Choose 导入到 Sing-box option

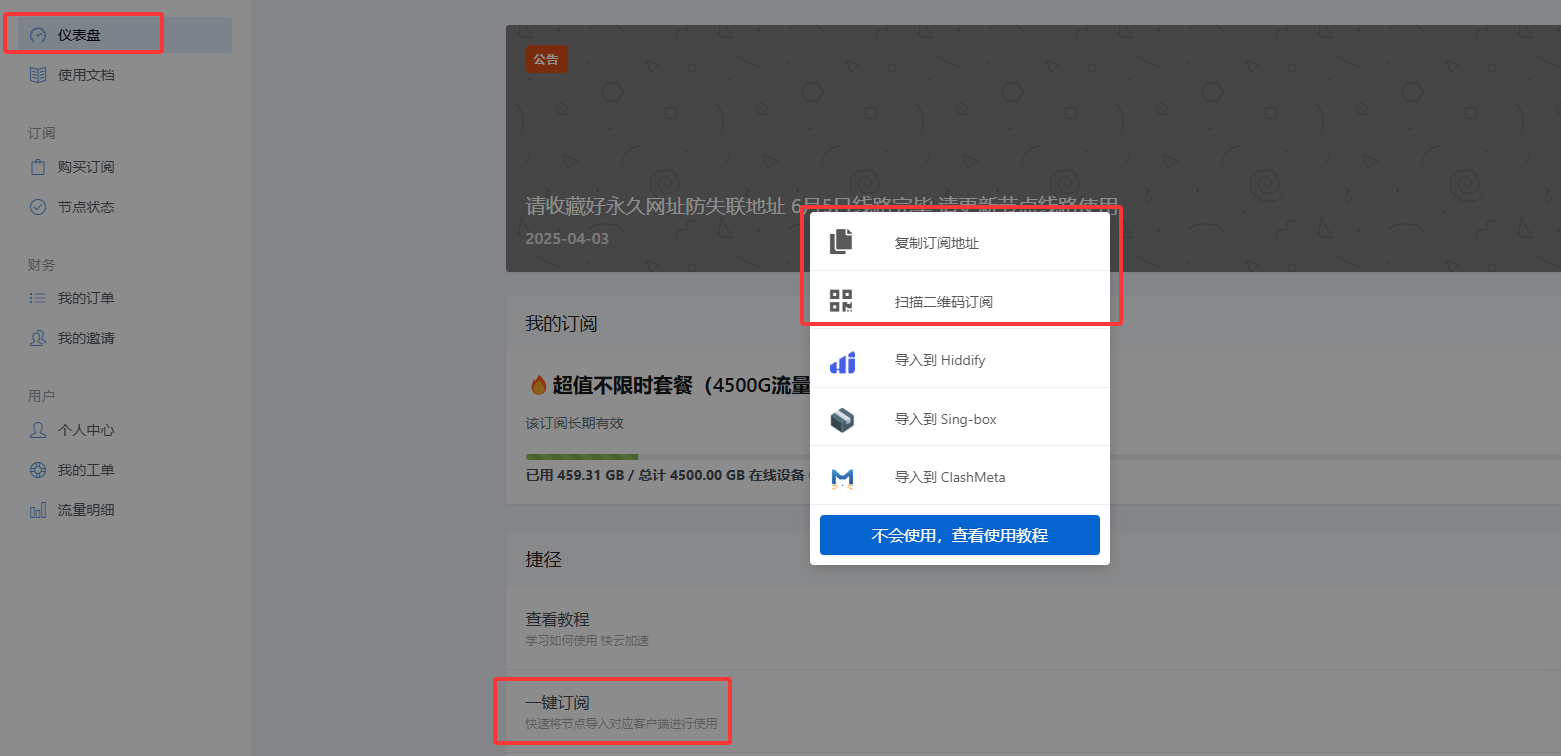click(x=960, y=419)
